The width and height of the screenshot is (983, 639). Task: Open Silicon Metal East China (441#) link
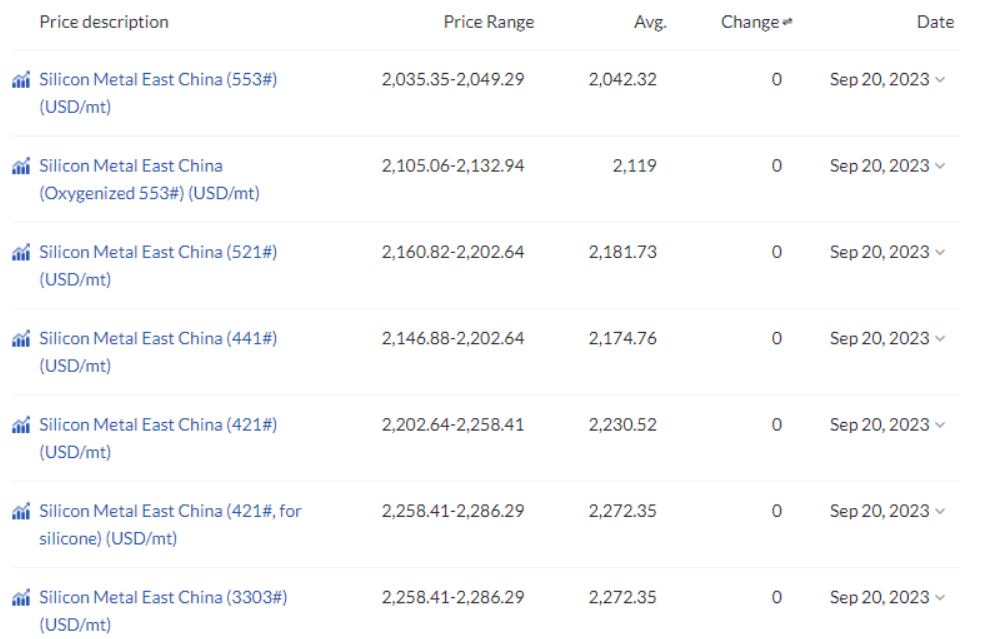[158, 352]
